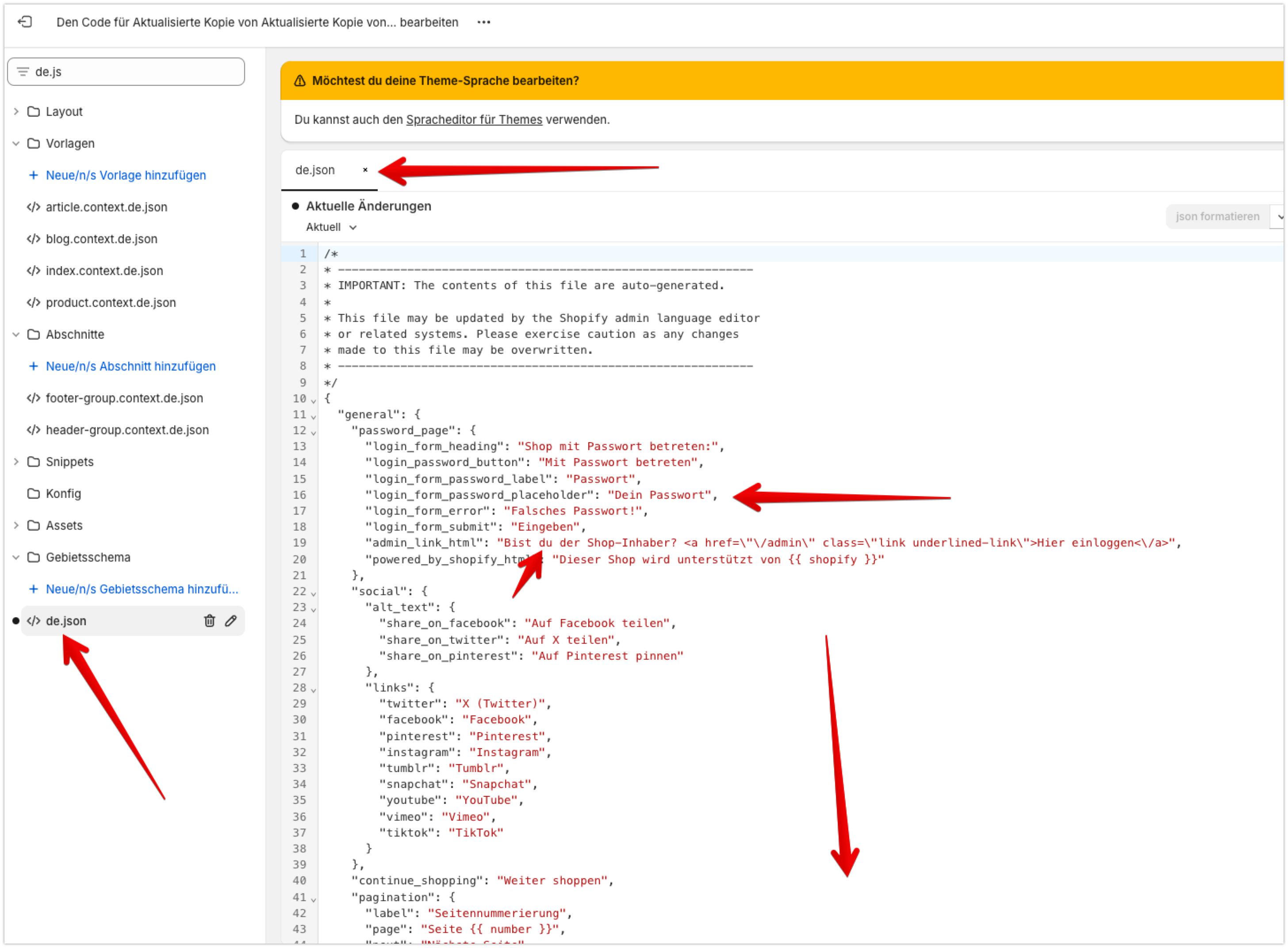Click the warning icon in yellow banner
This screenshot has width=1288, height=948.
click(299, 81)
